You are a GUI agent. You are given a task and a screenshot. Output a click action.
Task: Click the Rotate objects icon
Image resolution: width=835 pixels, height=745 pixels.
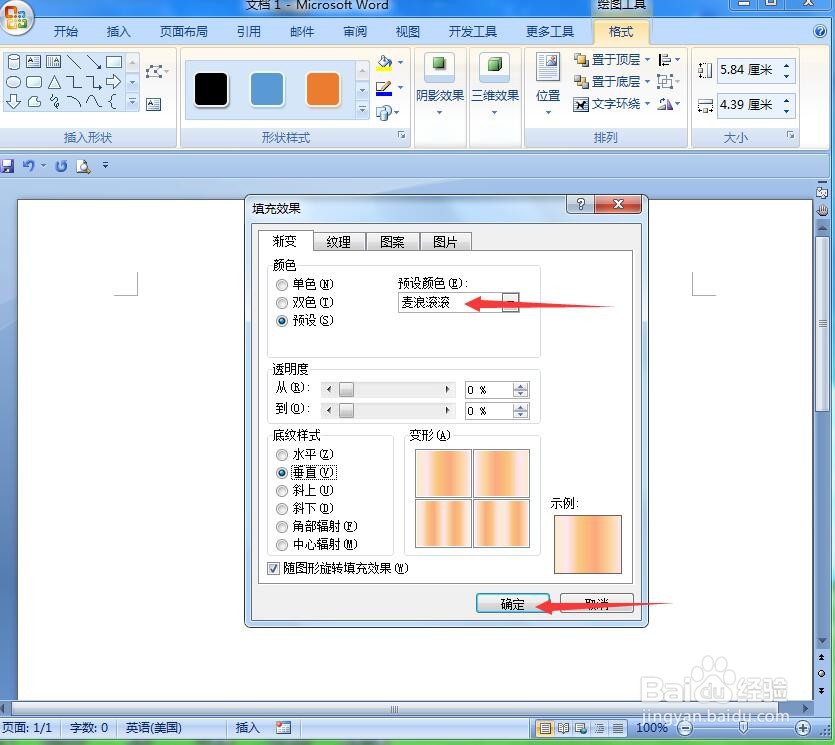point(665,104)
